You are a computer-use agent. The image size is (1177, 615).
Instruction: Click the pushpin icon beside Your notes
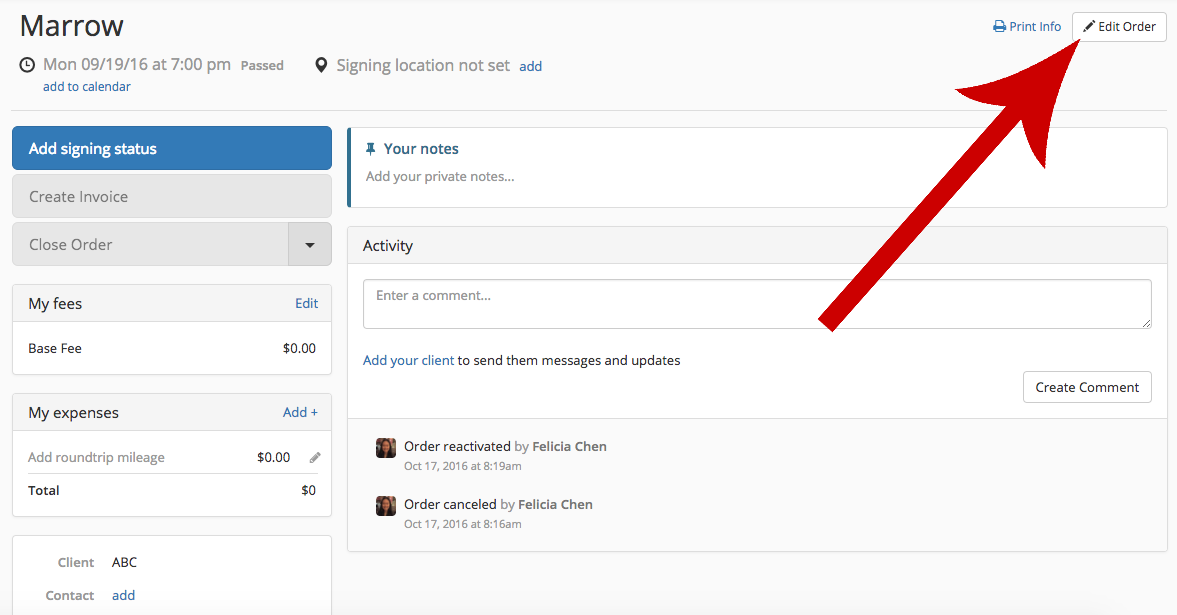[x=370, y=149]
